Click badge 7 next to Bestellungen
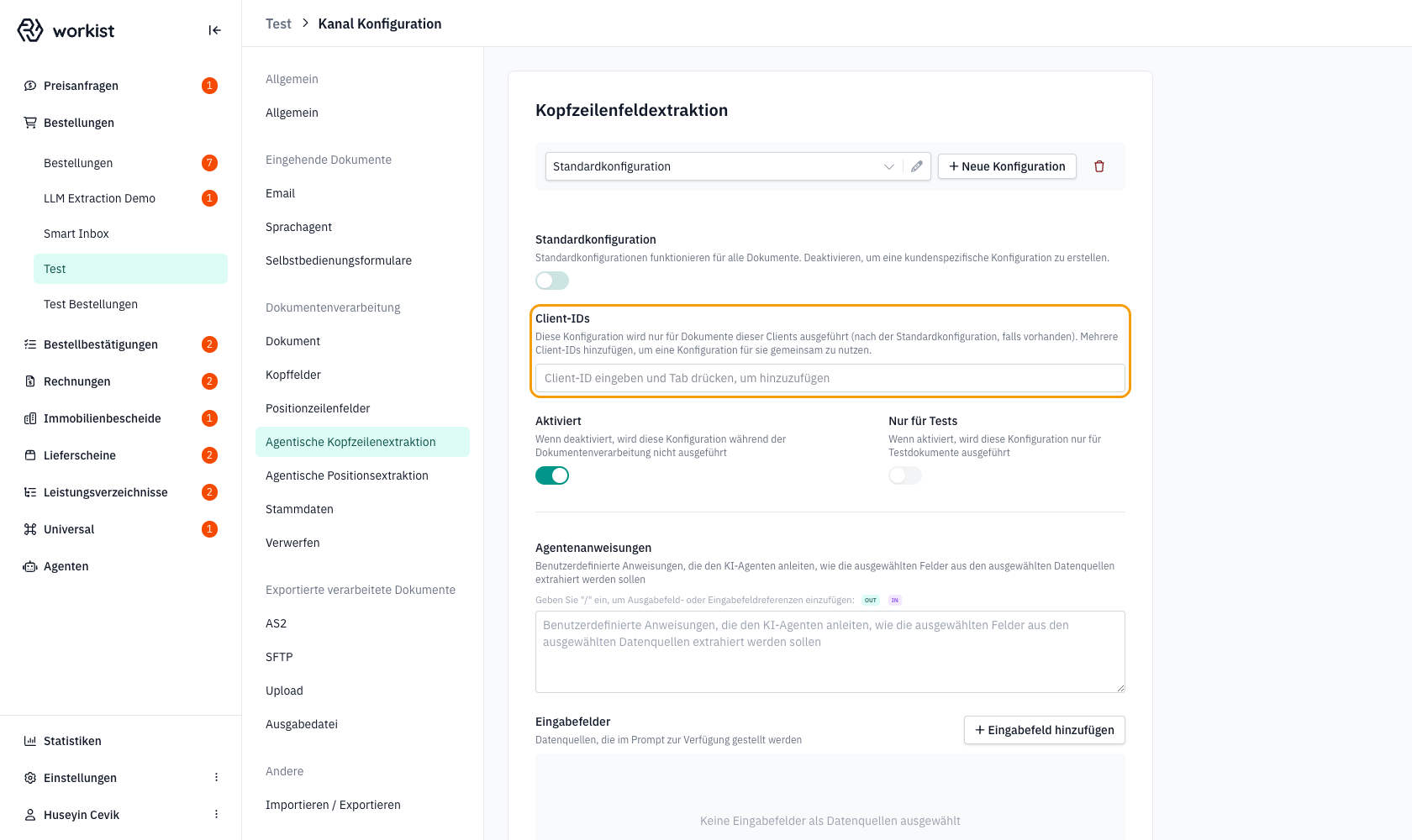1412x840 pixels. click(210, 163)
